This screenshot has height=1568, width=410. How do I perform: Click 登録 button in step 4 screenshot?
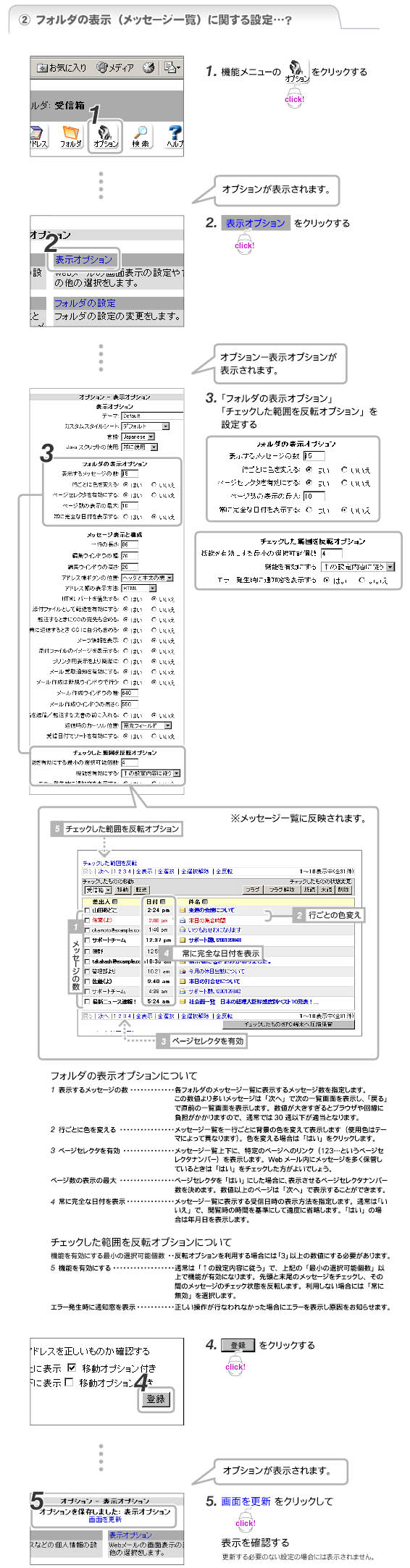[156, 1399]
